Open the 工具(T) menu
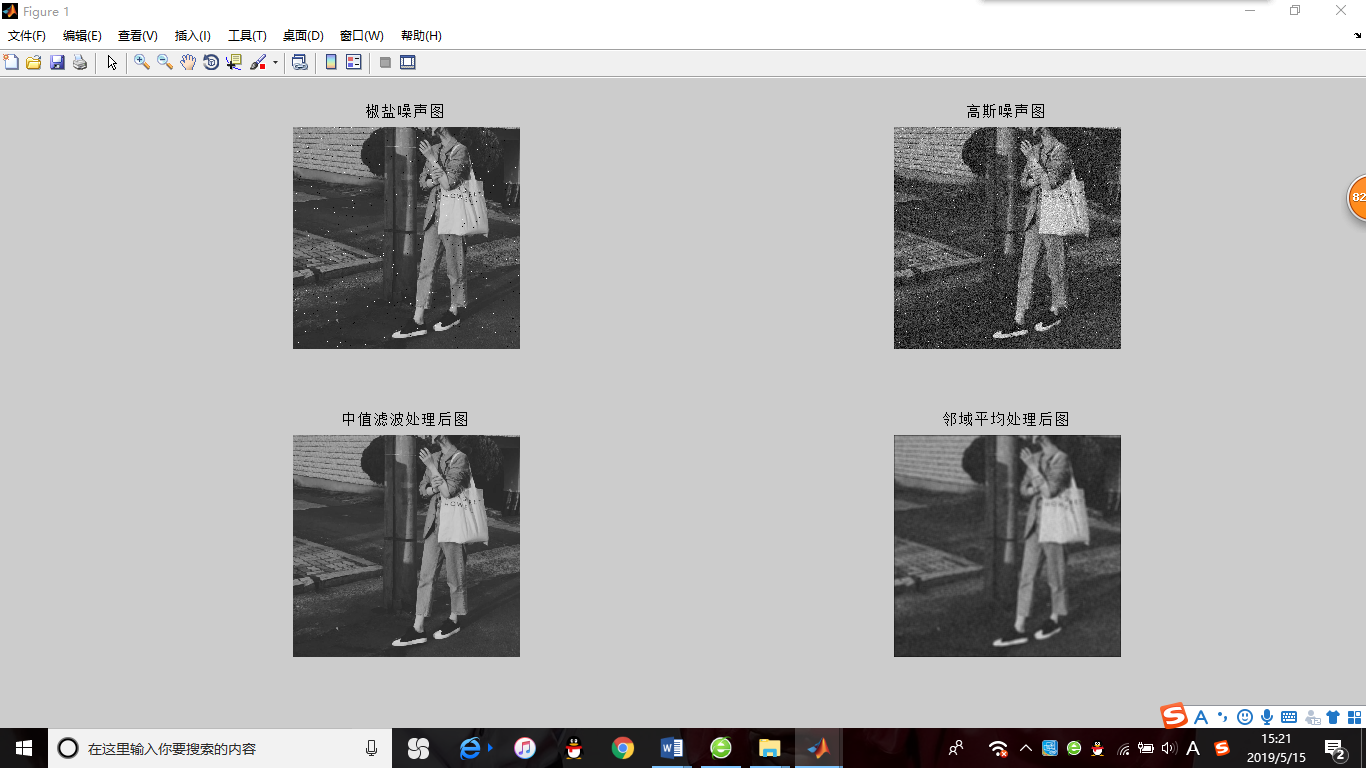Image resolution: width=1366 pixels, height=768 pixels. [x=247, y=36]
